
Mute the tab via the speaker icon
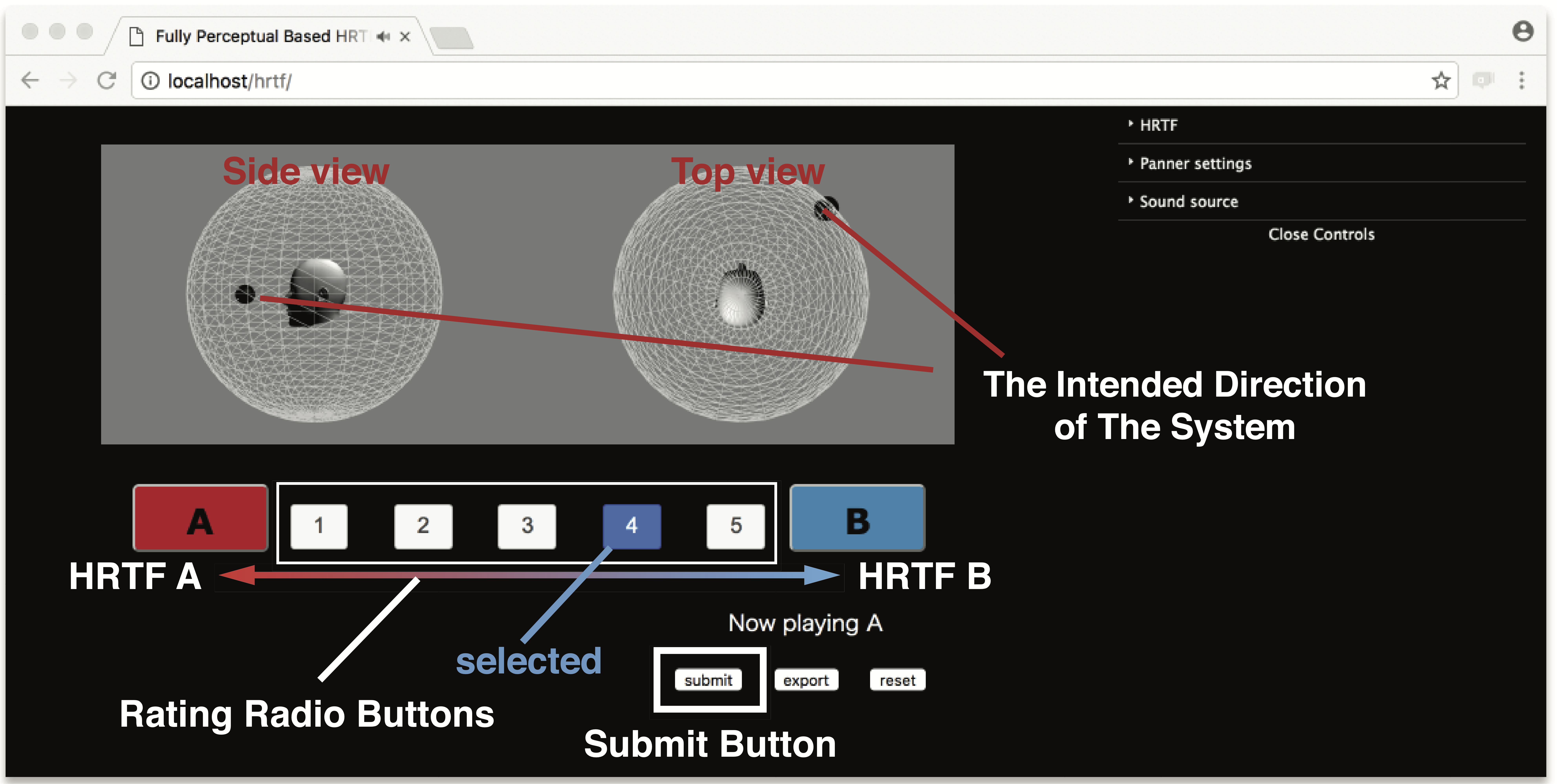383,37
